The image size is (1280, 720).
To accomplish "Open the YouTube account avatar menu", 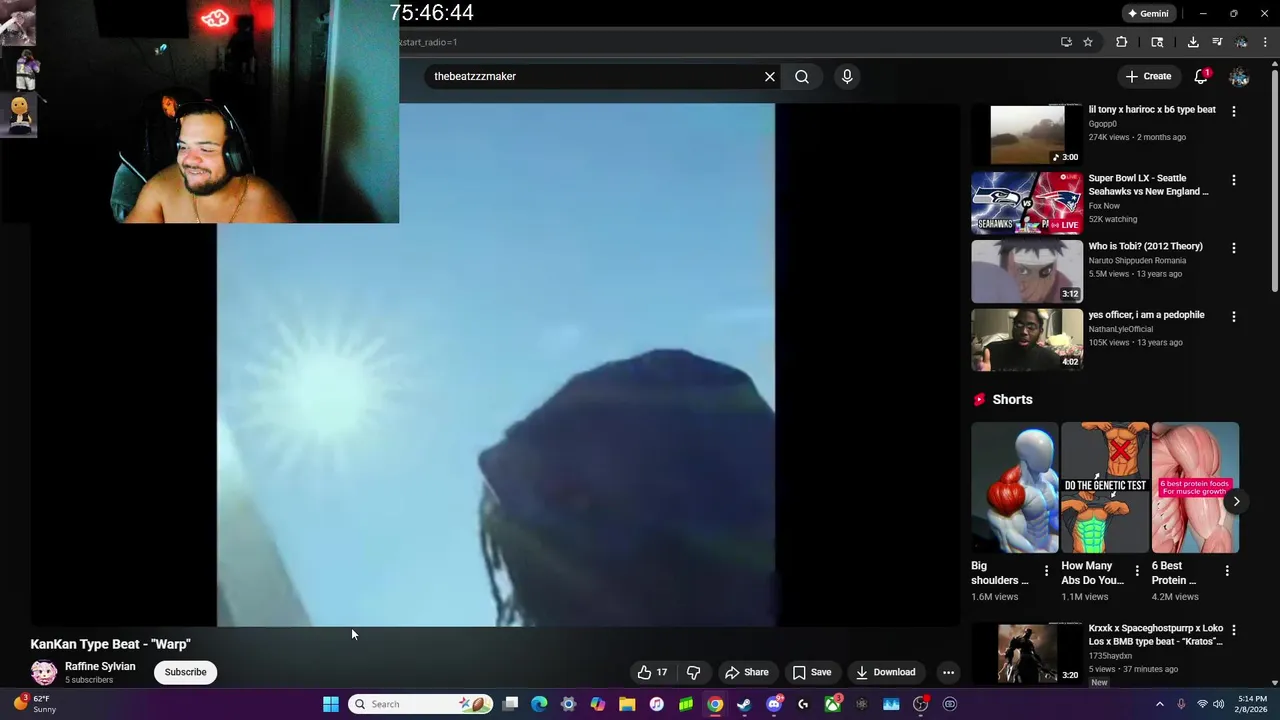I will (1239, 76).
